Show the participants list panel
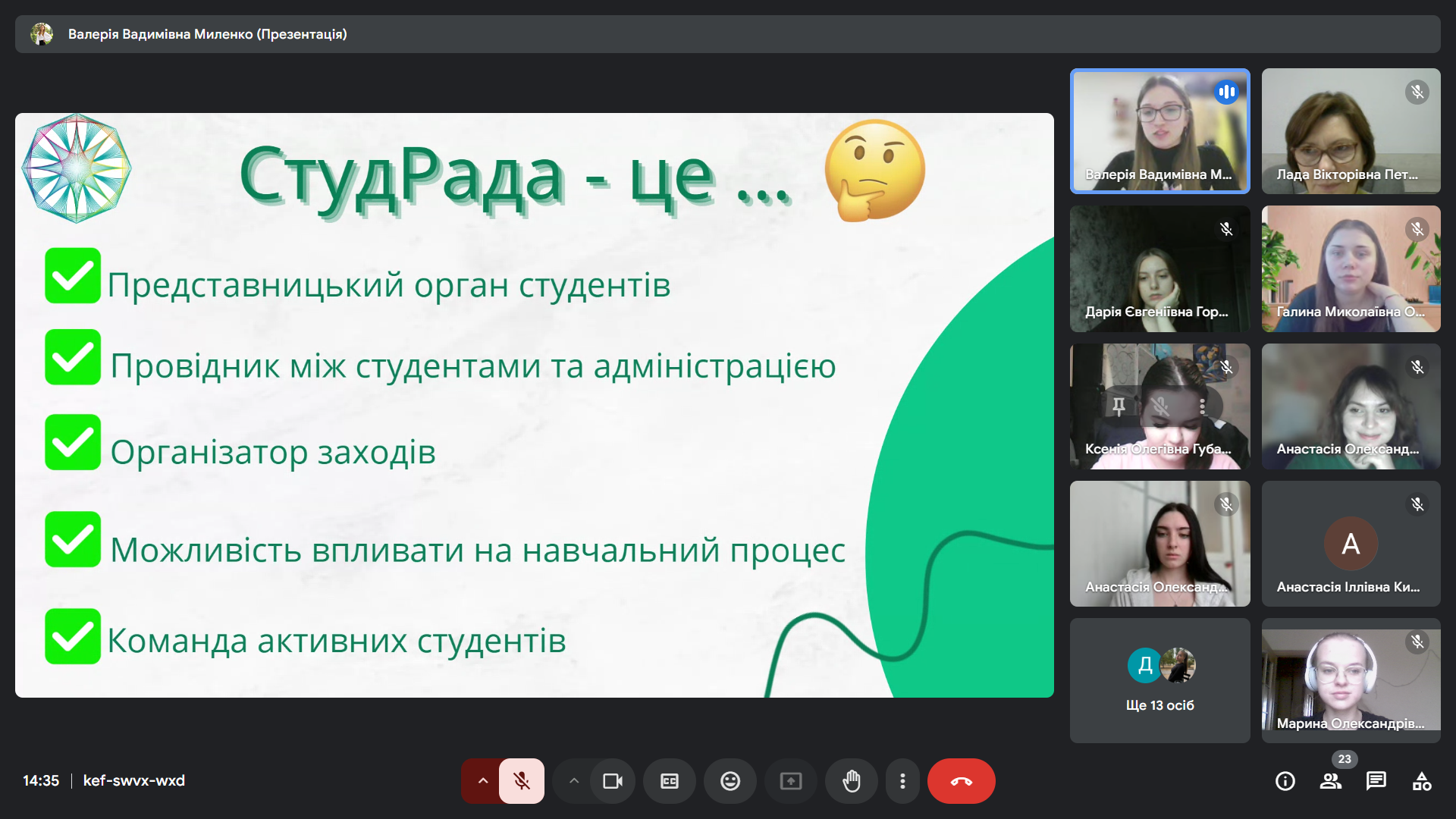 (1331, 781)
